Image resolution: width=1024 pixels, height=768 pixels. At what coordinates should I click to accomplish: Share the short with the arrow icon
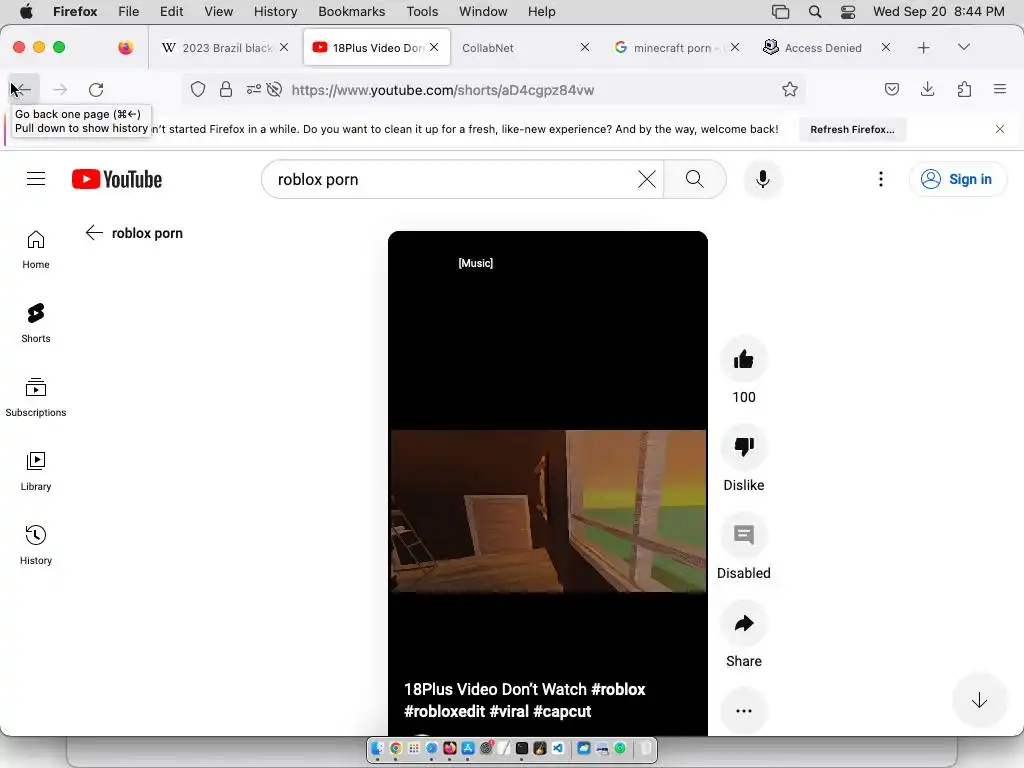[x=744, y=624]
